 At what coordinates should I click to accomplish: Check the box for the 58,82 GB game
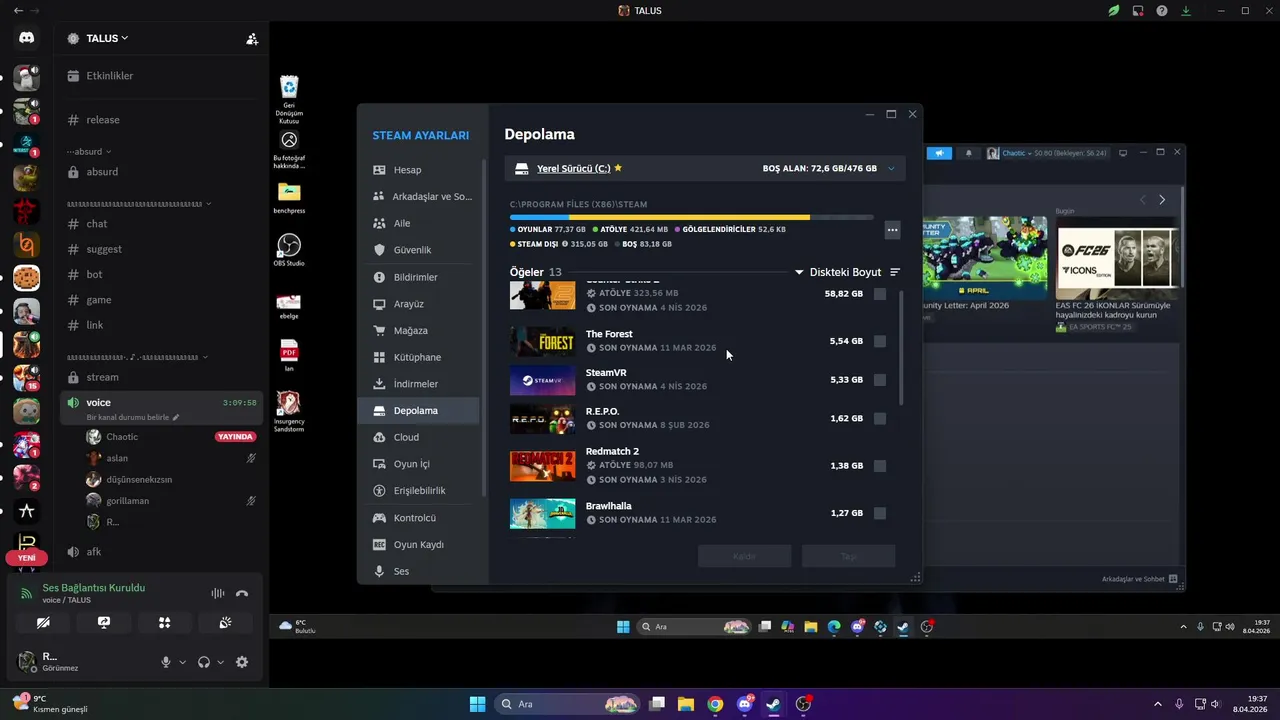(x=880, y=294)
